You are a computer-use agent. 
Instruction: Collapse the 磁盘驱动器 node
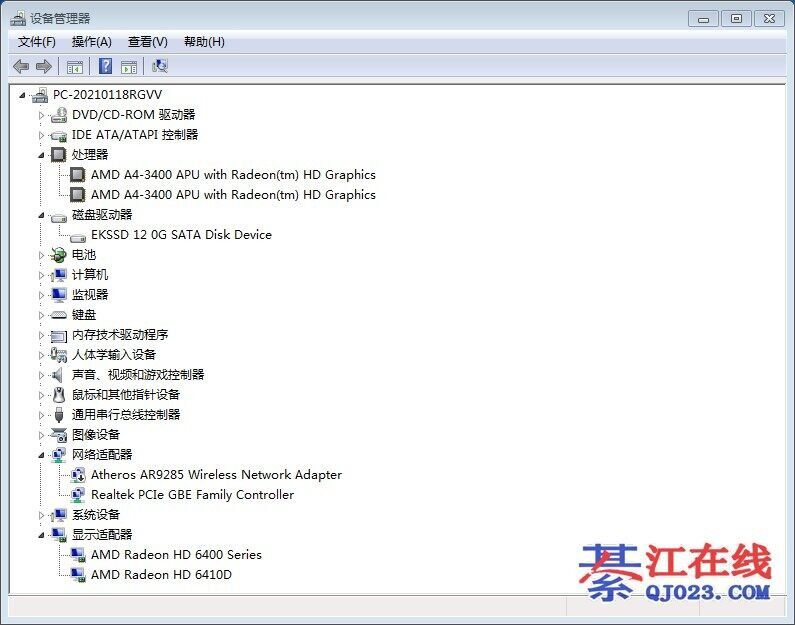[42, 215]
